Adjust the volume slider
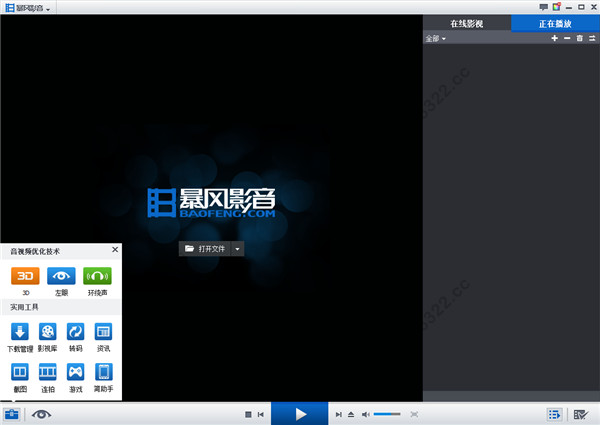Viewport: 600px width, 425px height. (387, 414)
